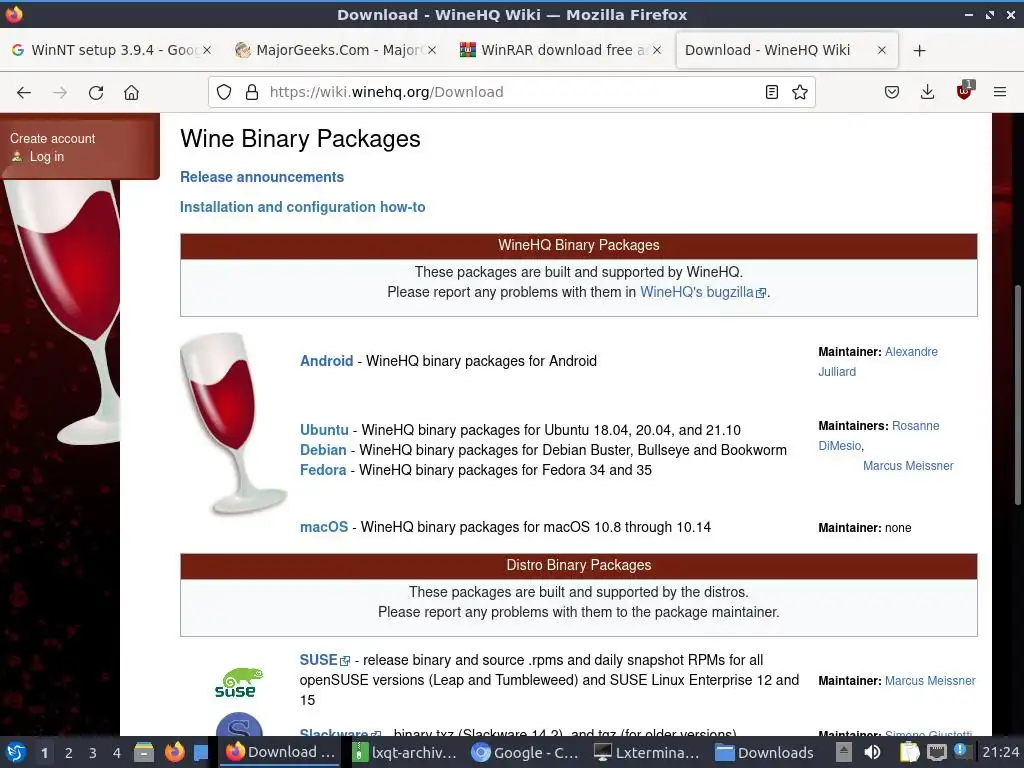Reload the current WineHQ page
The height and width of the screenshot is (768, 1024).
click(96, 92)
